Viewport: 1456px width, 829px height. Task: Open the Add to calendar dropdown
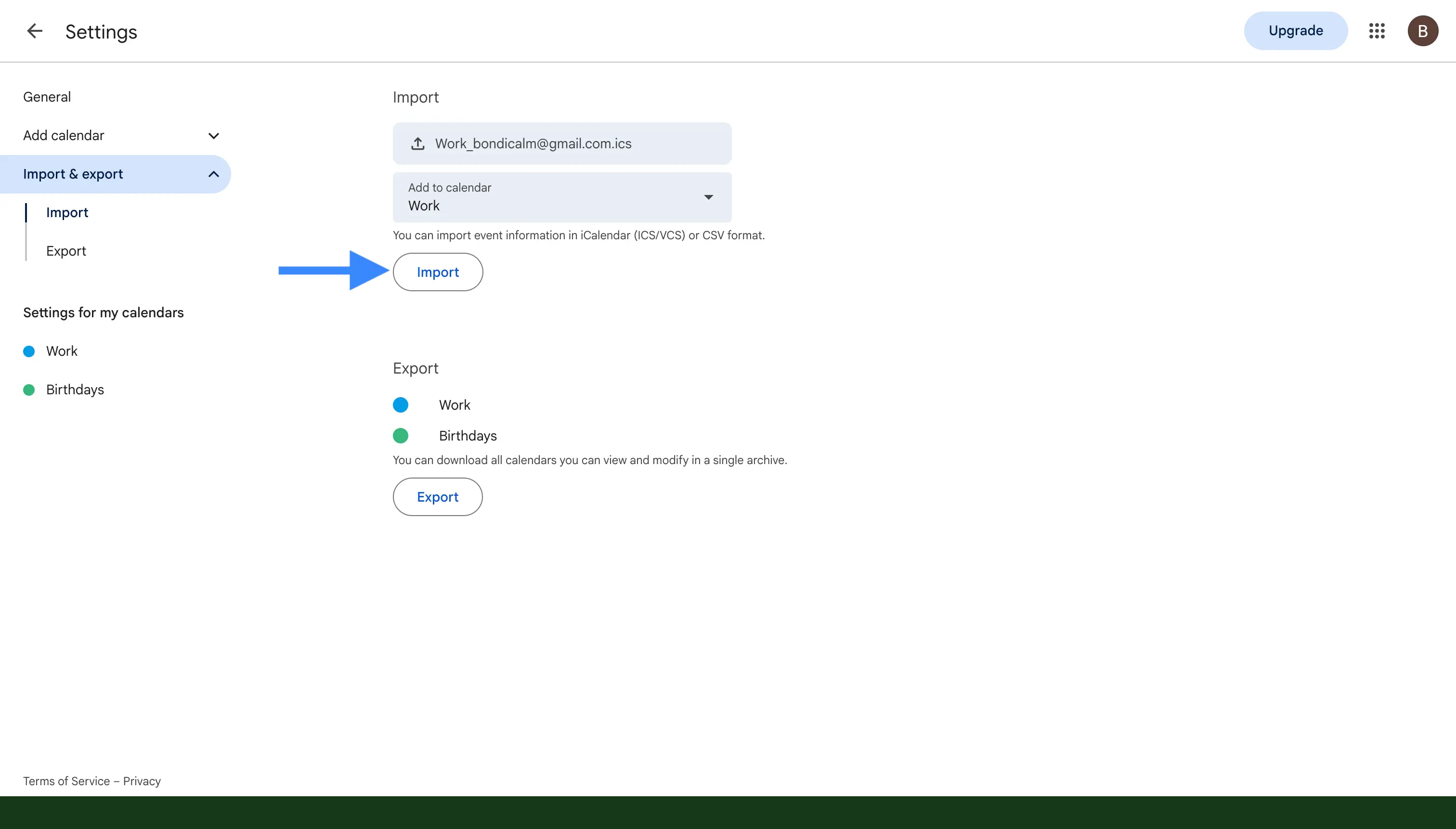tap(562, 197)
